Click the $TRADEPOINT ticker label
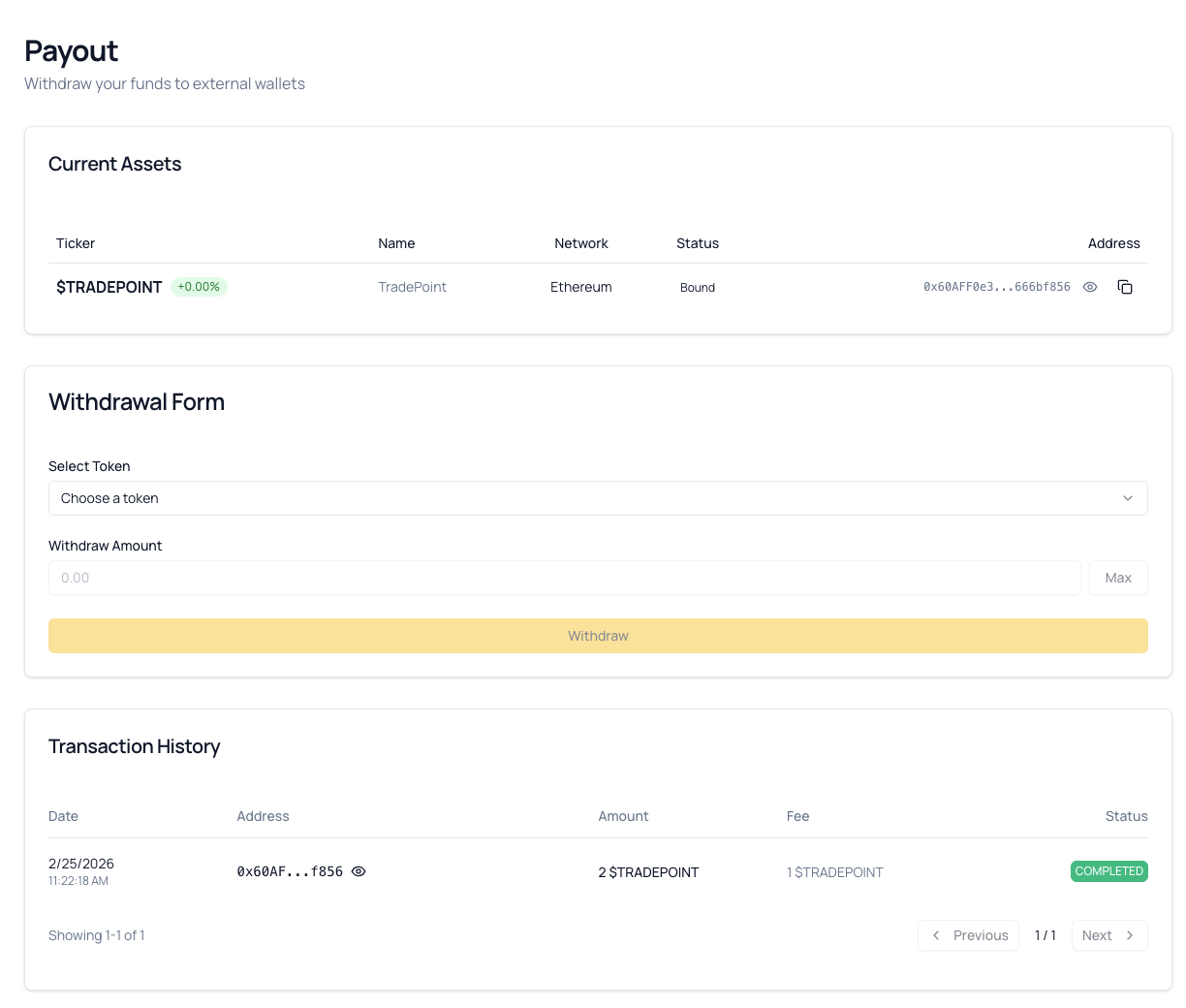Image resolution: width=1186 pixels, height=1008 pixels. coord(109,287)
